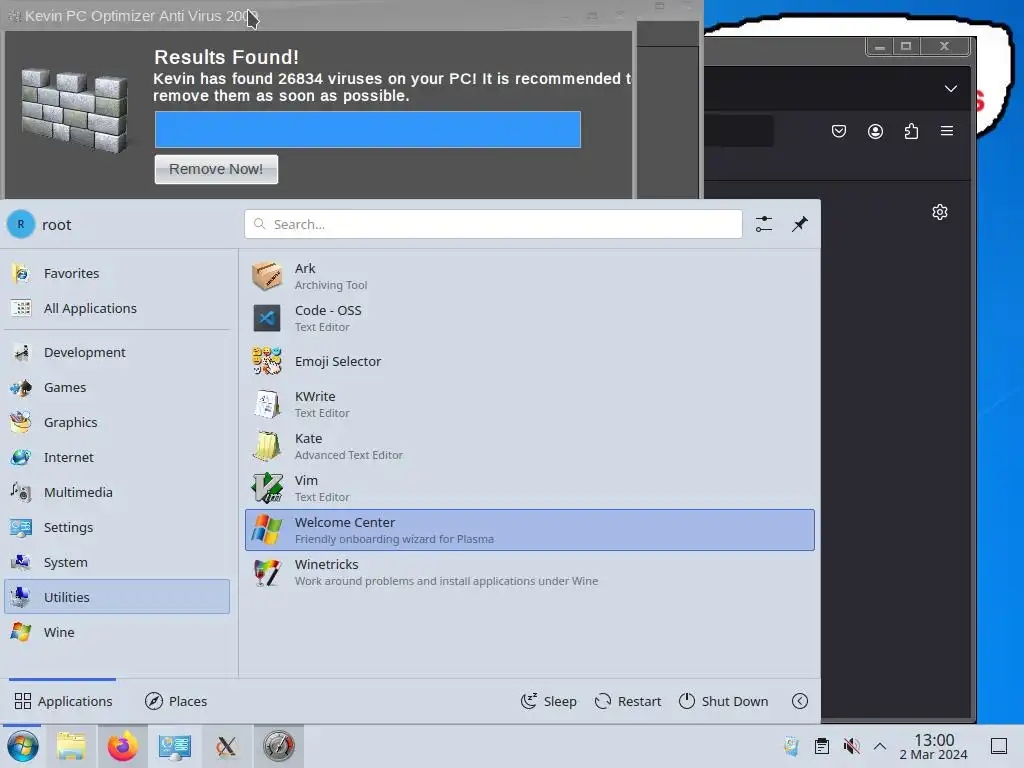Launch Winetricks
Image resolution: width=1024 pixels, height=768 pixels.
click(530, 572)
